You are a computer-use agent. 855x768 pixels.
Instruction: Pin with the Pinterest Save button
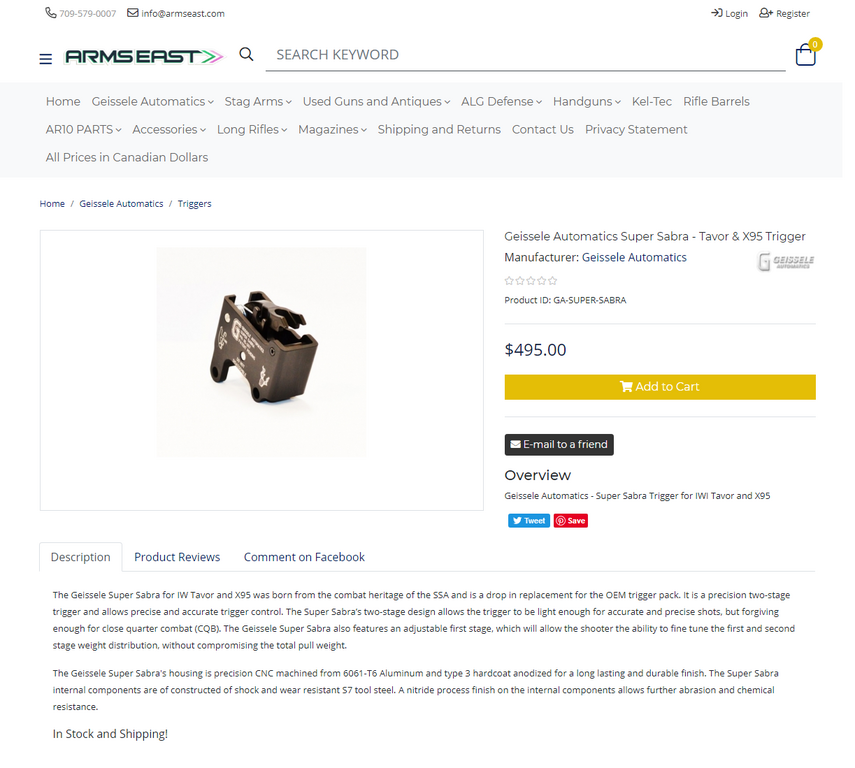(571, 521)
